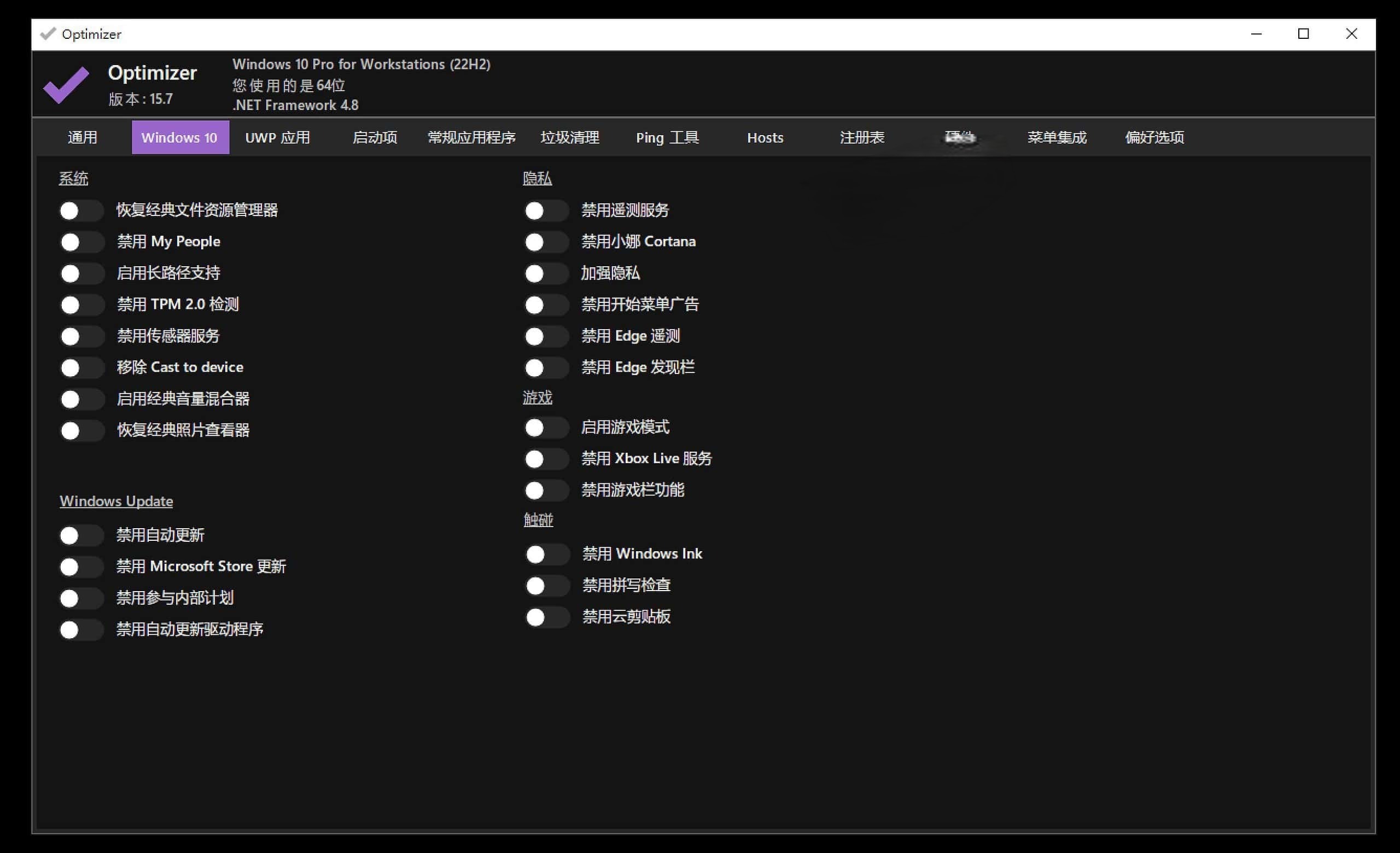Click the Hosts tab icon

coord(762,138)
